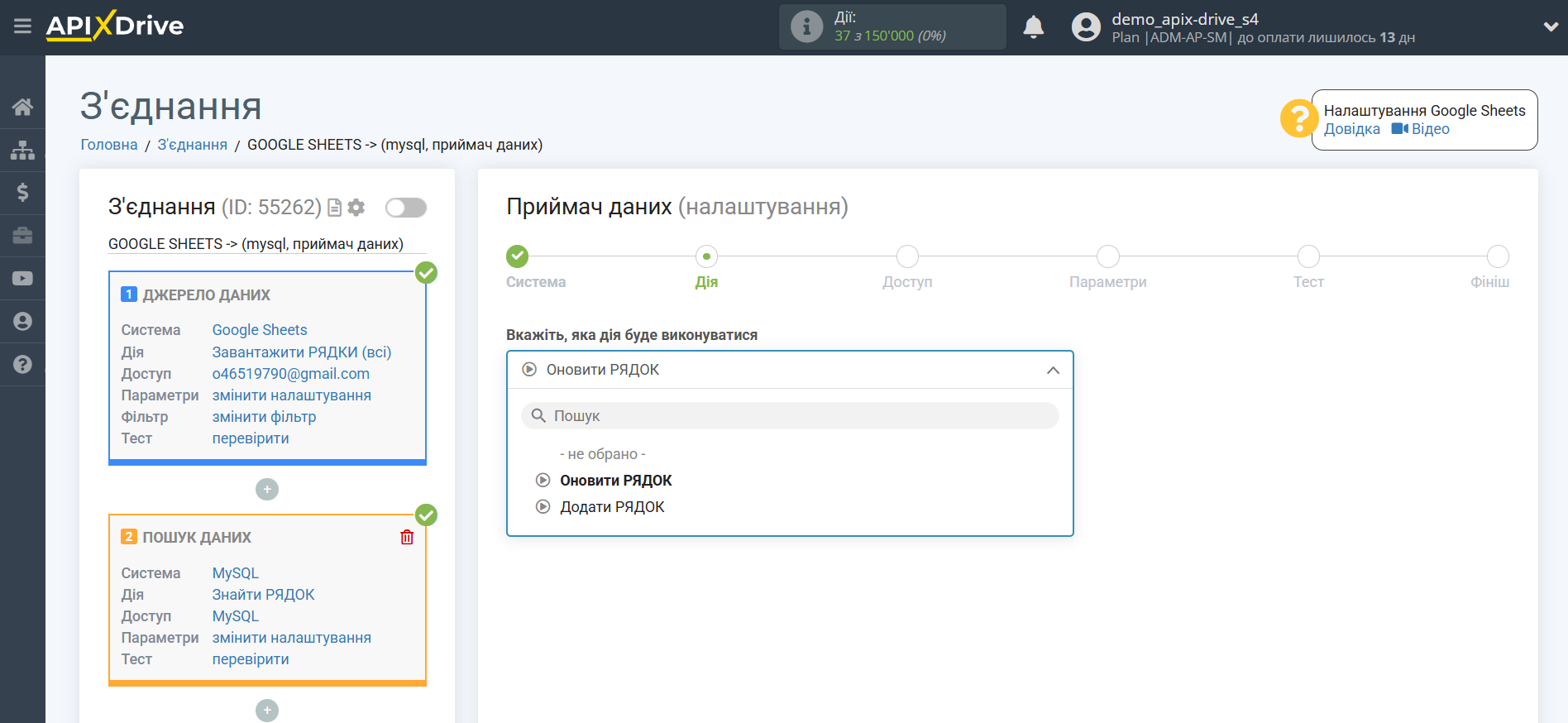Click the user avatar icon
Screen dimensions: 1568x723
point(1086,27)
